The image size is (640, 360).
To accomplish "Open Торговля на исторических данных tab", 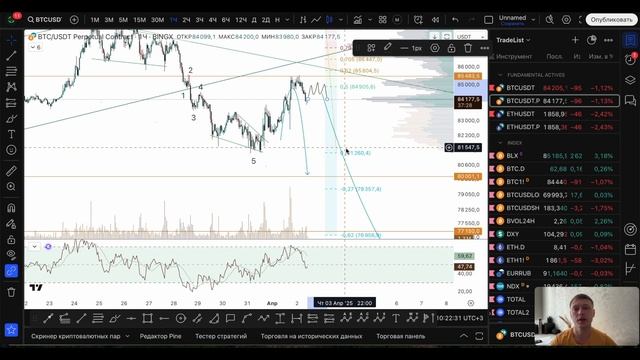I will tap(311, 336).
